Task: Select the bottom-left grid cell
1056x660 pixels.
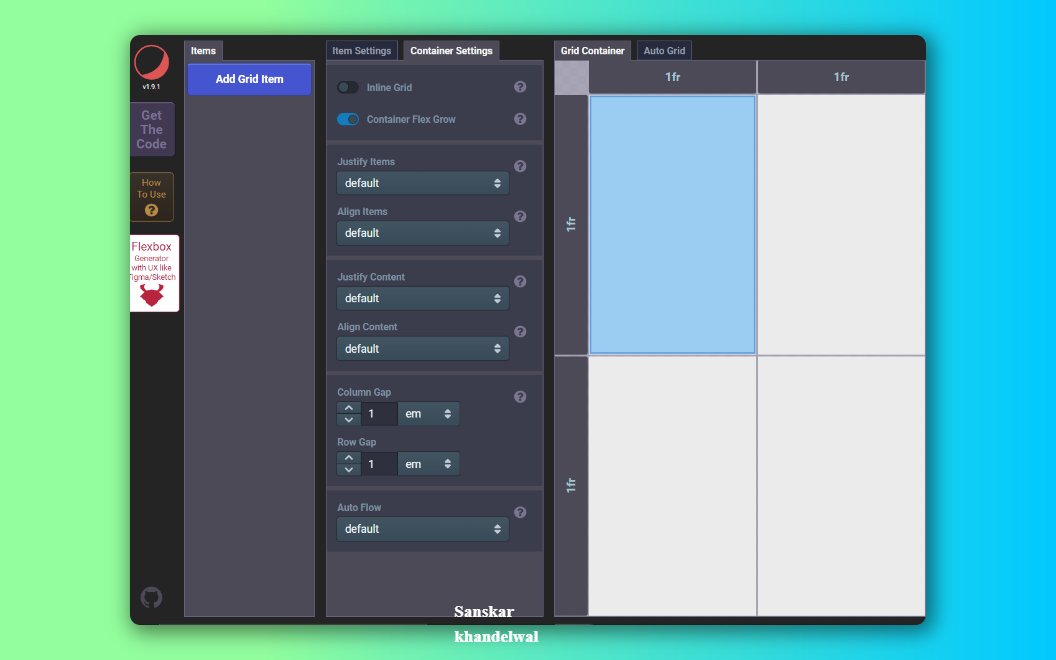Action: coord(673,486)
